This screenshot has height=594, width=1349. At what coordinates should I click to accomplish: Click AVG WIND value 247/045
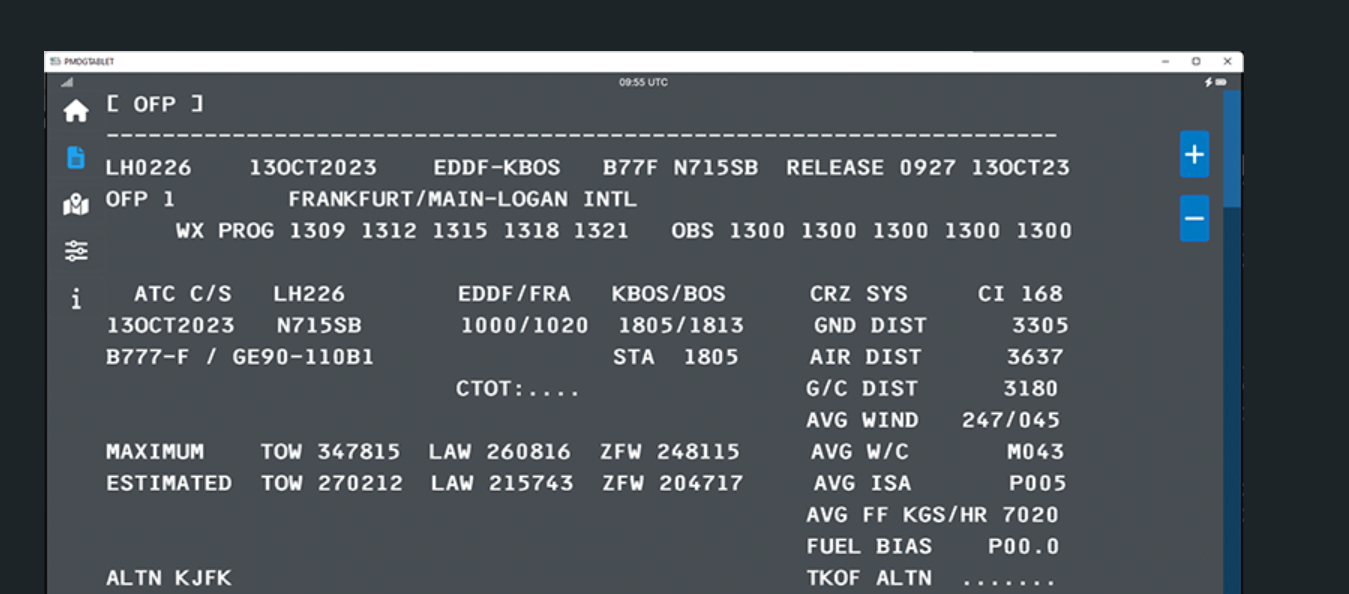(x=1011, y=420)
